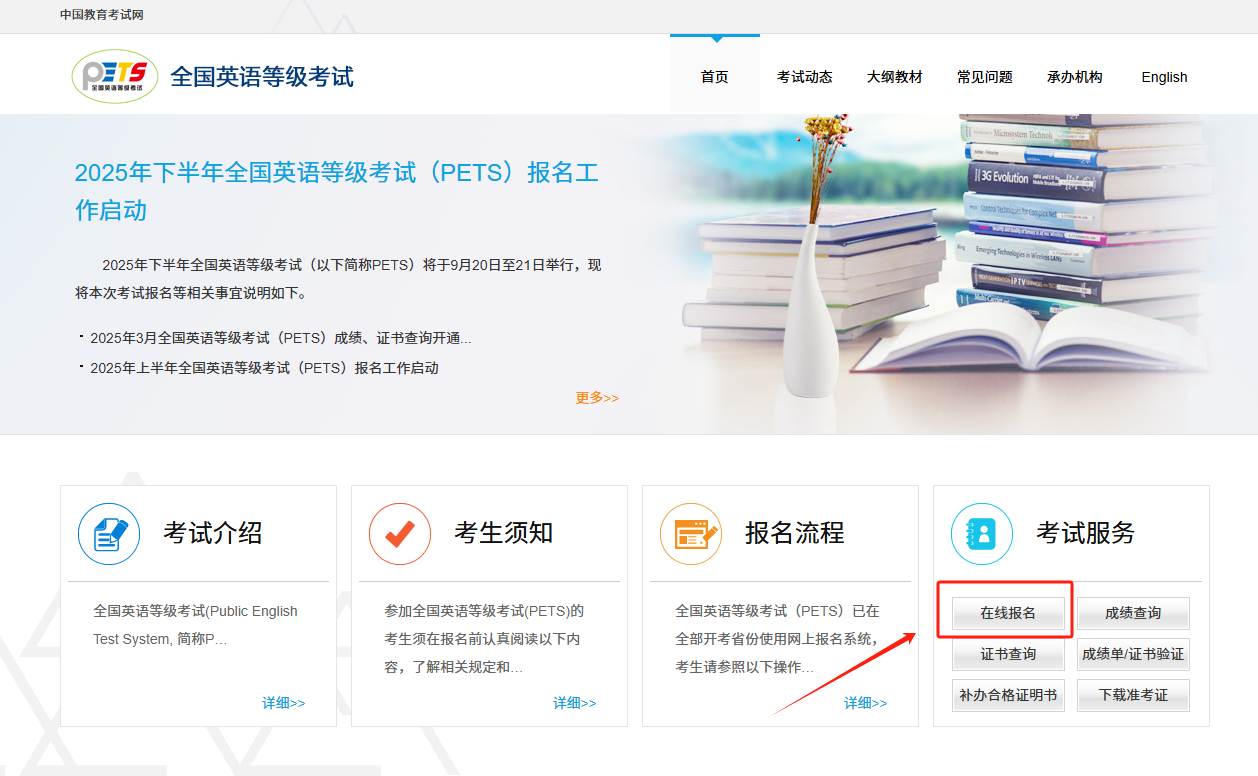1258x776 pixels.
Task: Click the 考试介绍 card heading
Action: coord(213,533)
